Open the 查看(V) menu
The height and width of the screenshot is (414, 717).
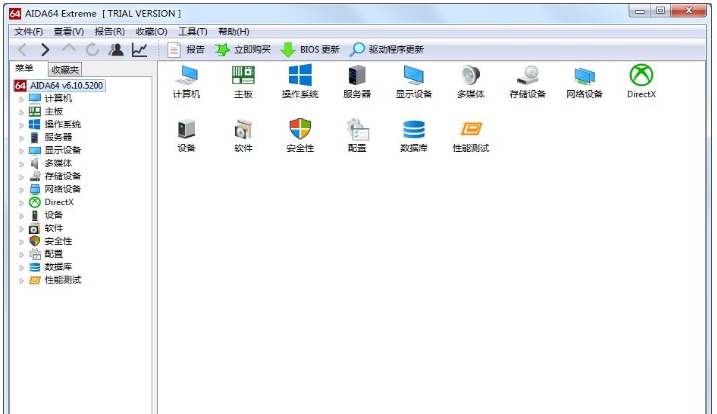click(x=69, y=31)
